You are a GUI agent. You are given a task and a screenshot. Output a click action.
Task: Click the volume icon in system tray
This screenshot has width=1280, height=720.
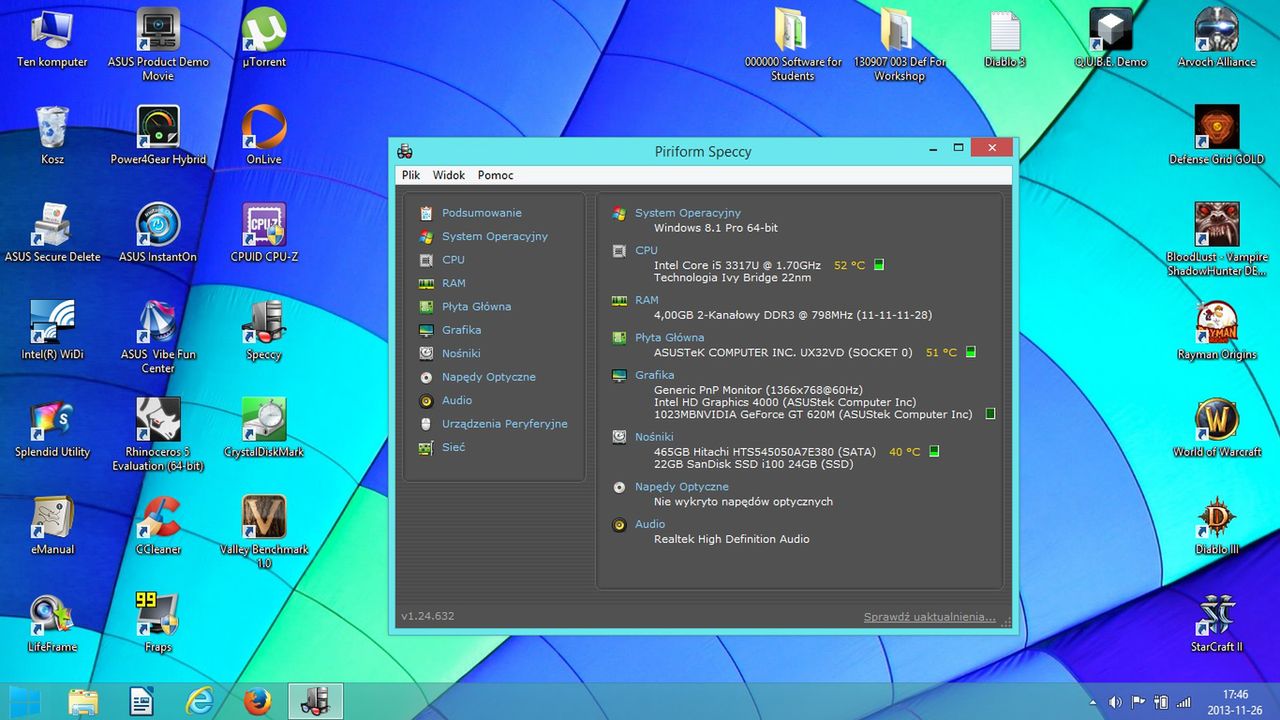(x=1115, y=702)
